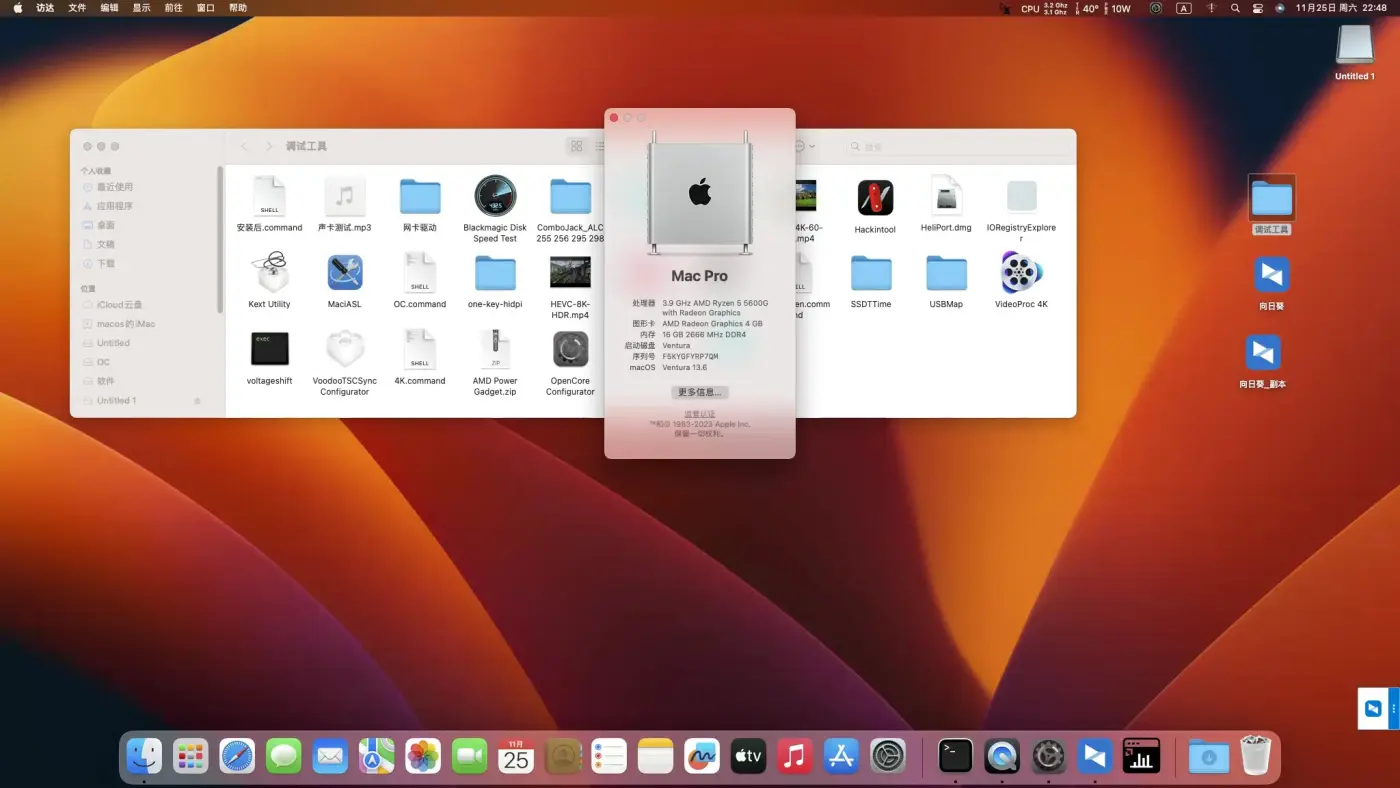Open the Kext Utility app
1400x788 pixels.
(269, 273)
